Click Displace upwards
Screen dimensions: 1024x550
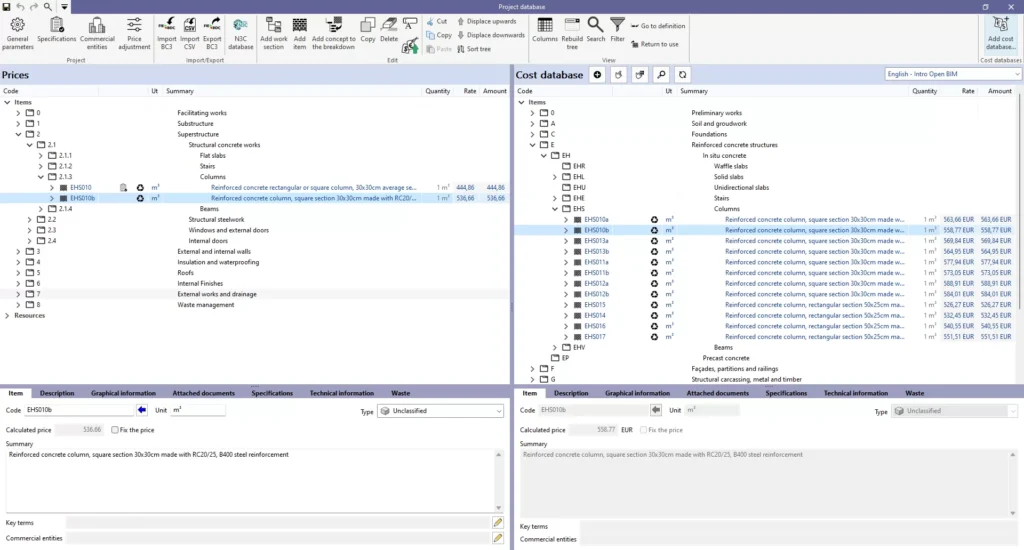(486, 21)
